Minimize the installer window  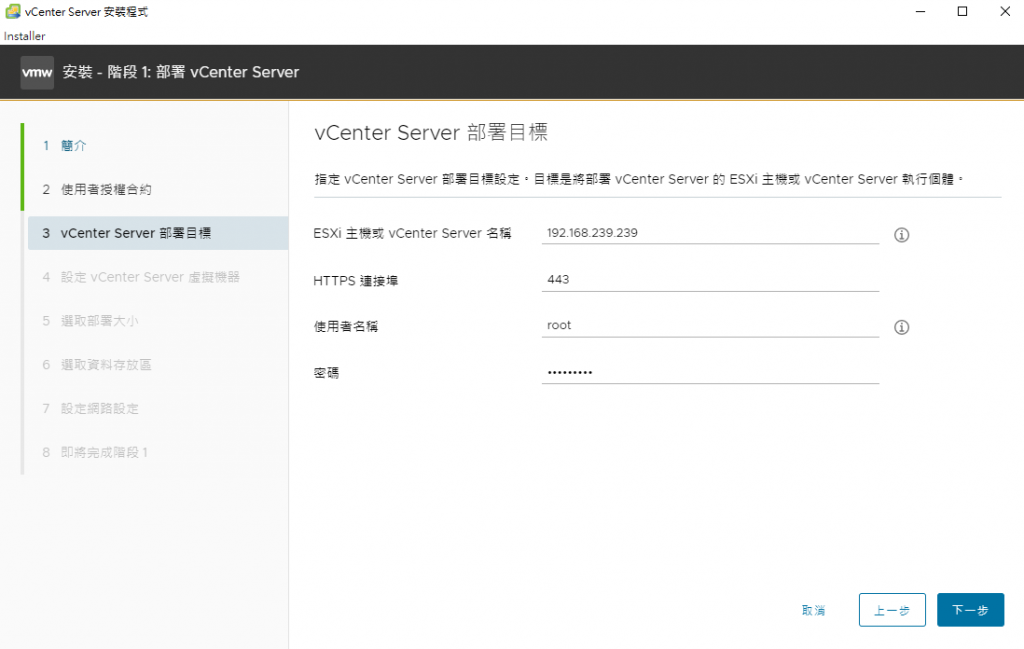coord(920,11)
